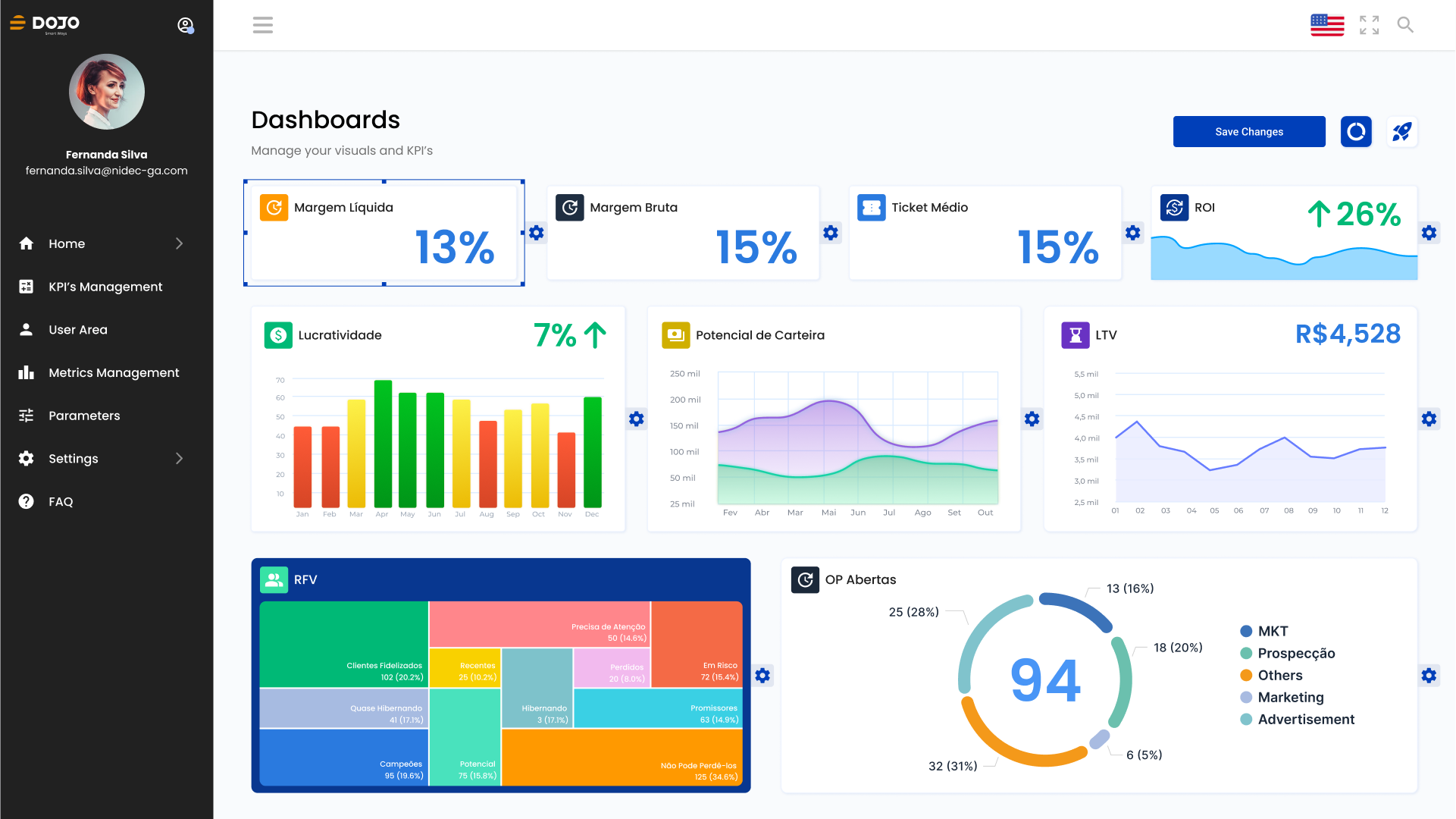Viewport: 1456px width, 819px height.
Task: Expand the Home menu chevron
Action: [180, 243]
